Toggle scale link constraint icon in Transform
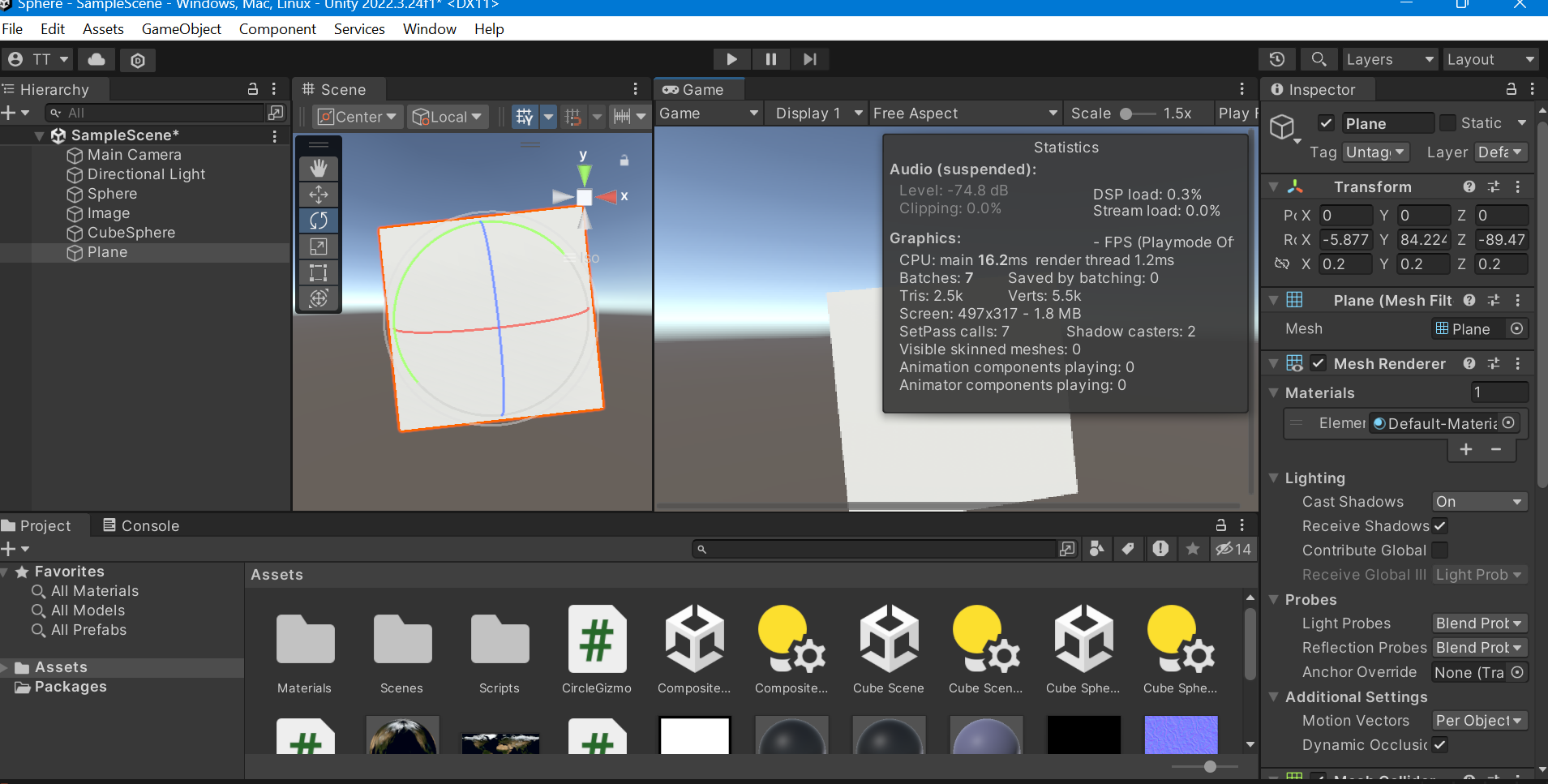Image resolution: width=1548 pixels, height=784 pixels. [1282, 263]
